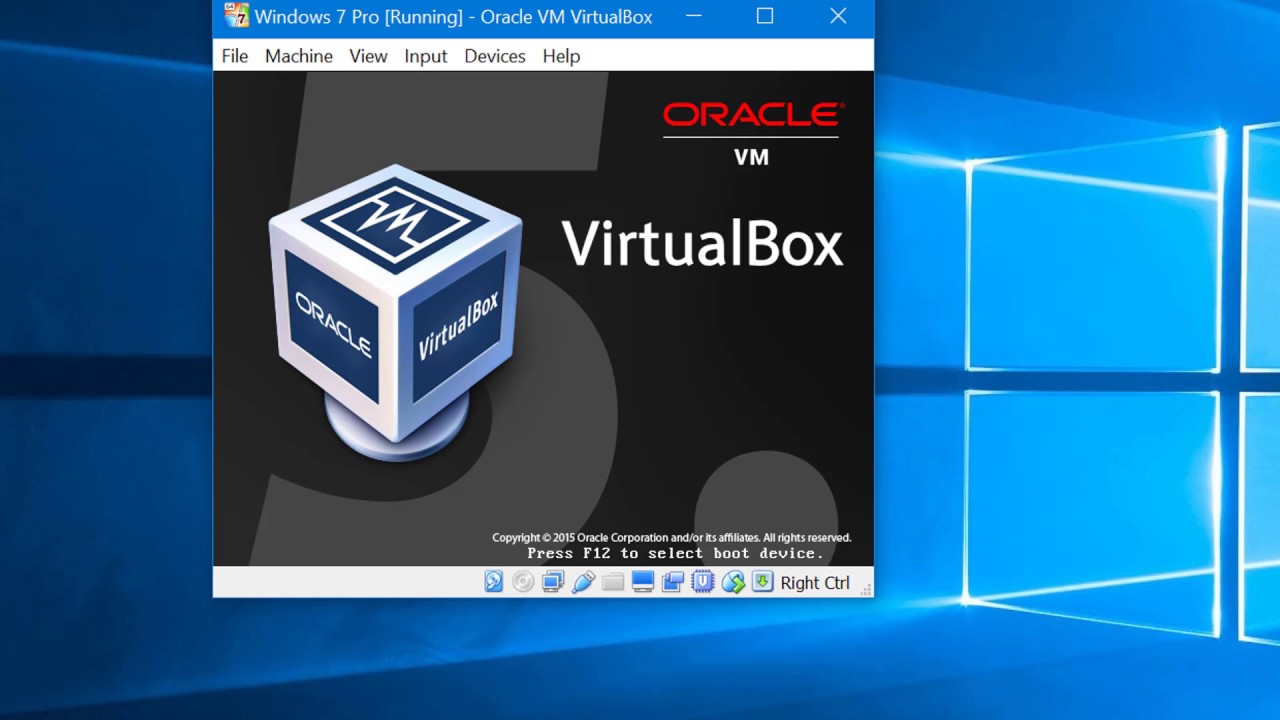Open the File menu

pos(235,56)
